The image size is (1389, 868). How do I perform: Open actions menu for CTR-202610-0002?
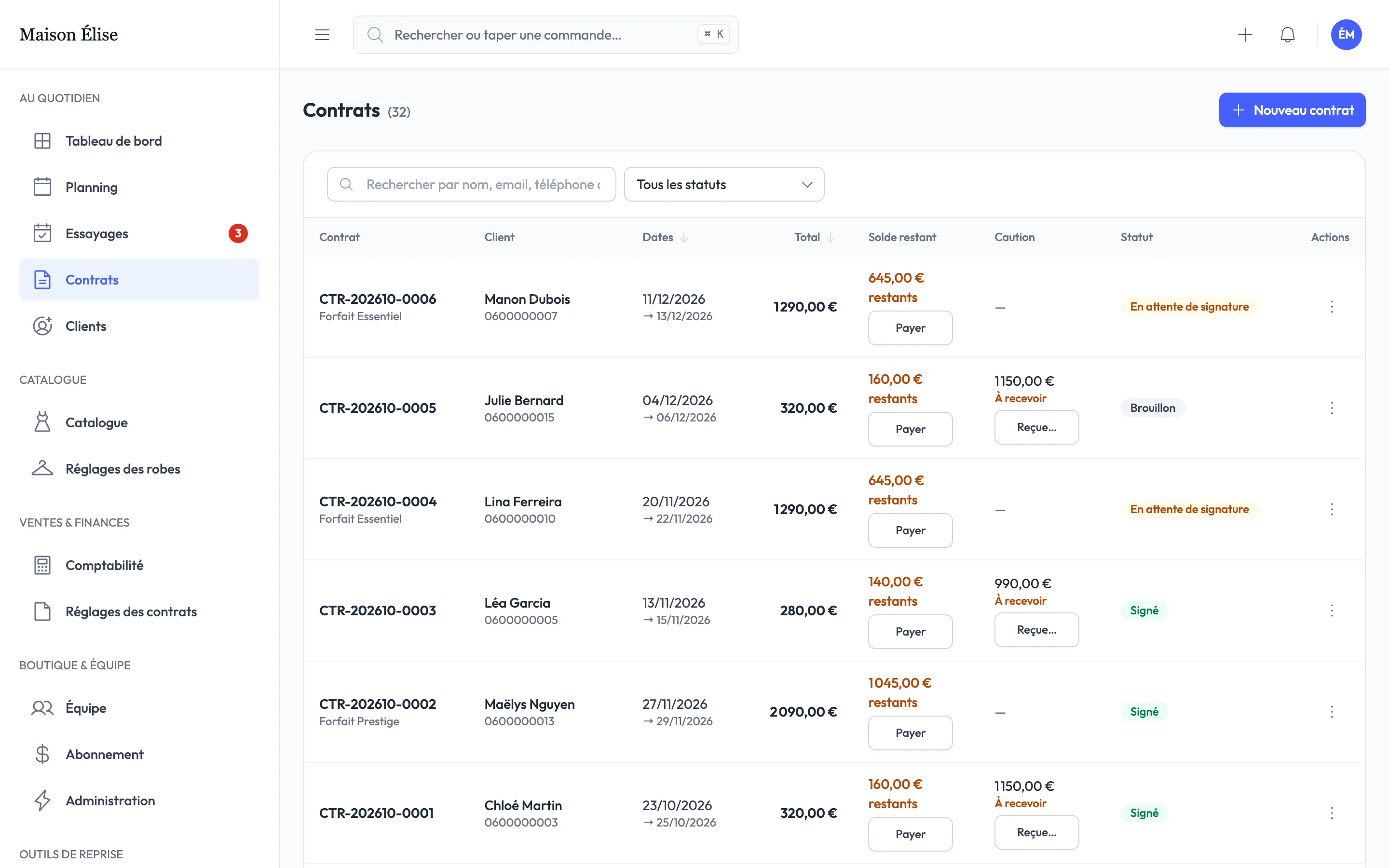pyautogui.click(x=1332, y=712)
